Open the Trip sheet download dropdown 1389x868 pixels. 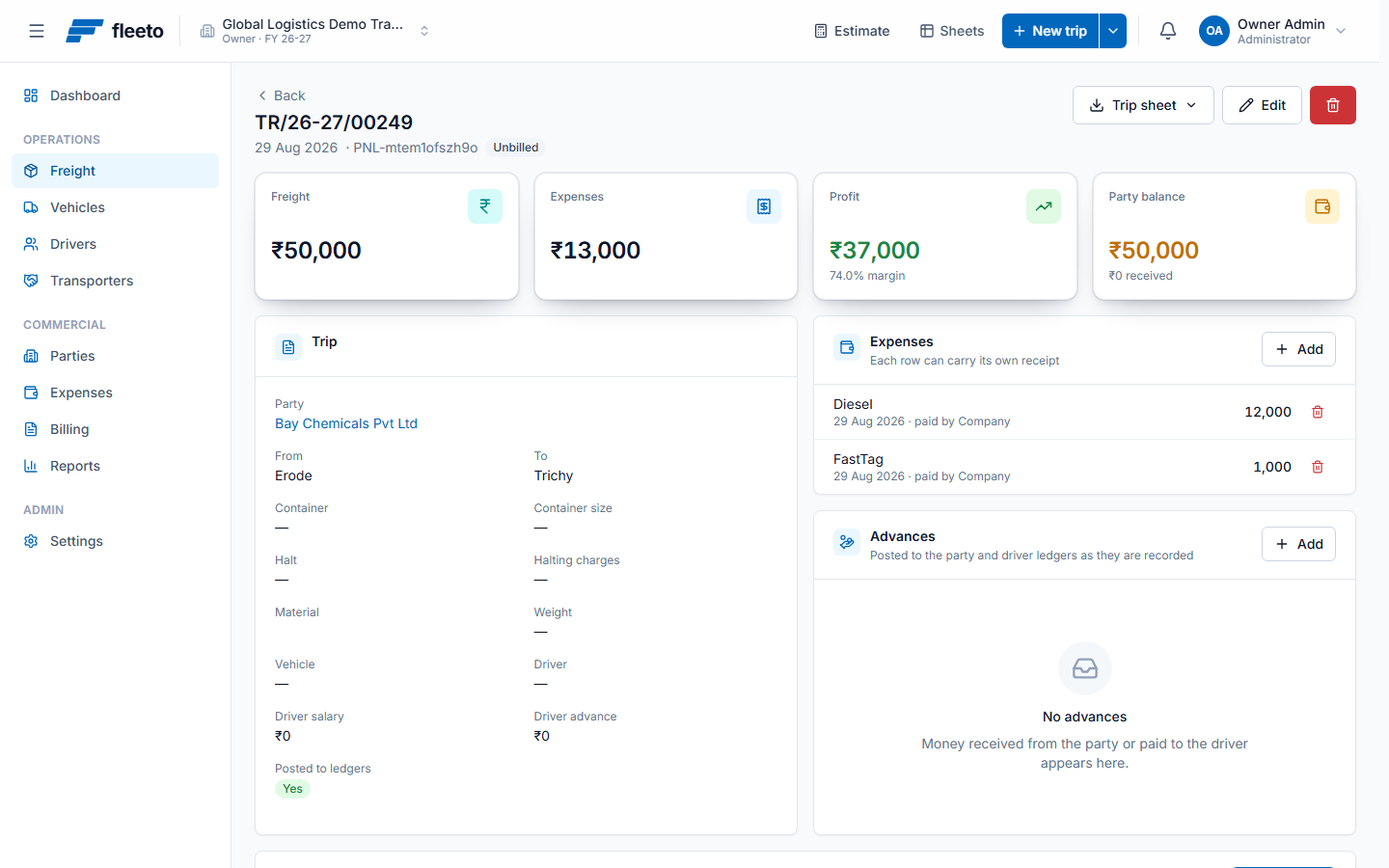coord(1143,105)
